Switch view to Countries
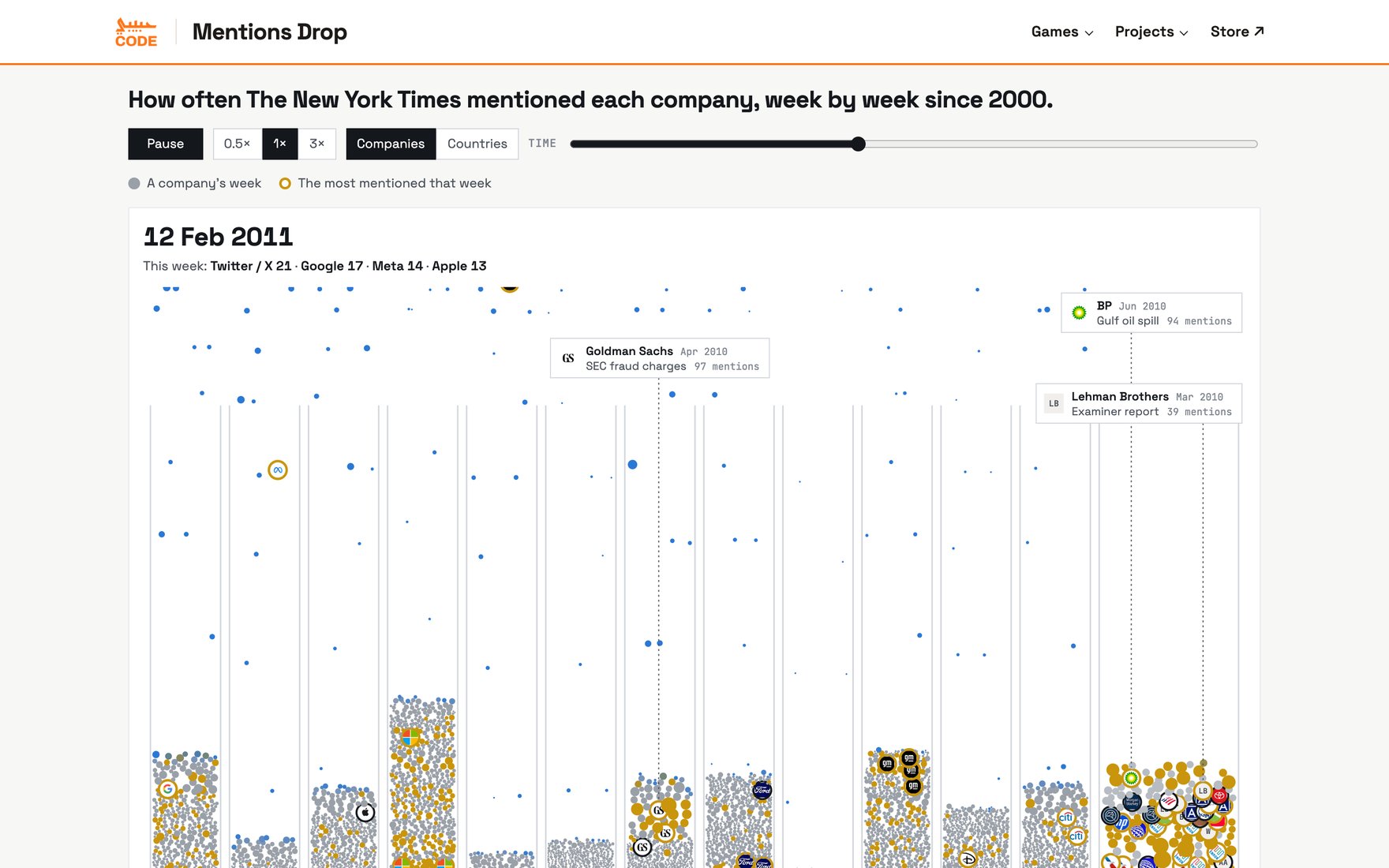The height and width of the screenshot is (868, 1389). click(x=477, y=144)
